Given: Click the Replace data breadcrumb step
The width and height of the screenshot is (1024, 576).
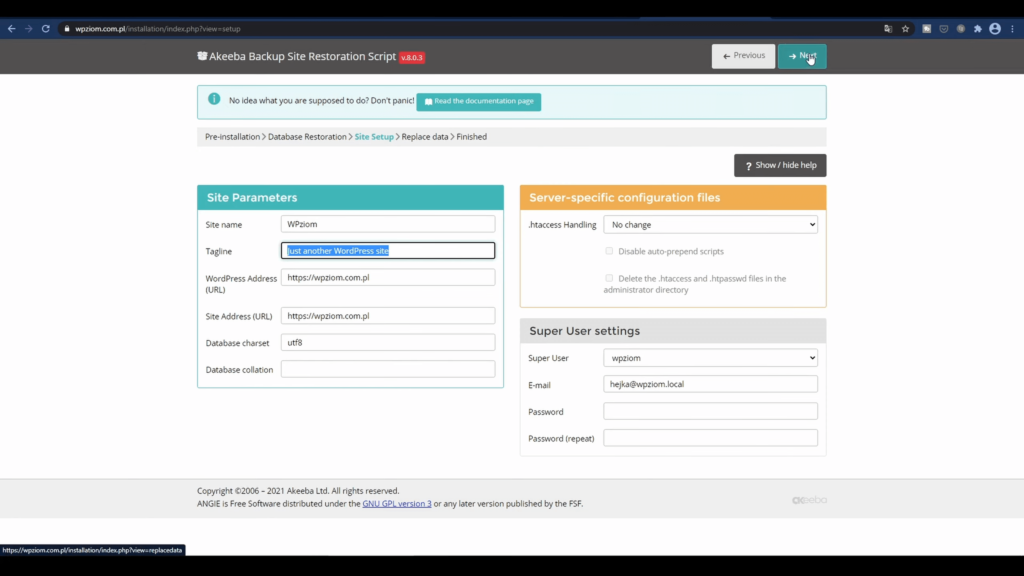Looking at the screenshot, I should coord(424,137).
